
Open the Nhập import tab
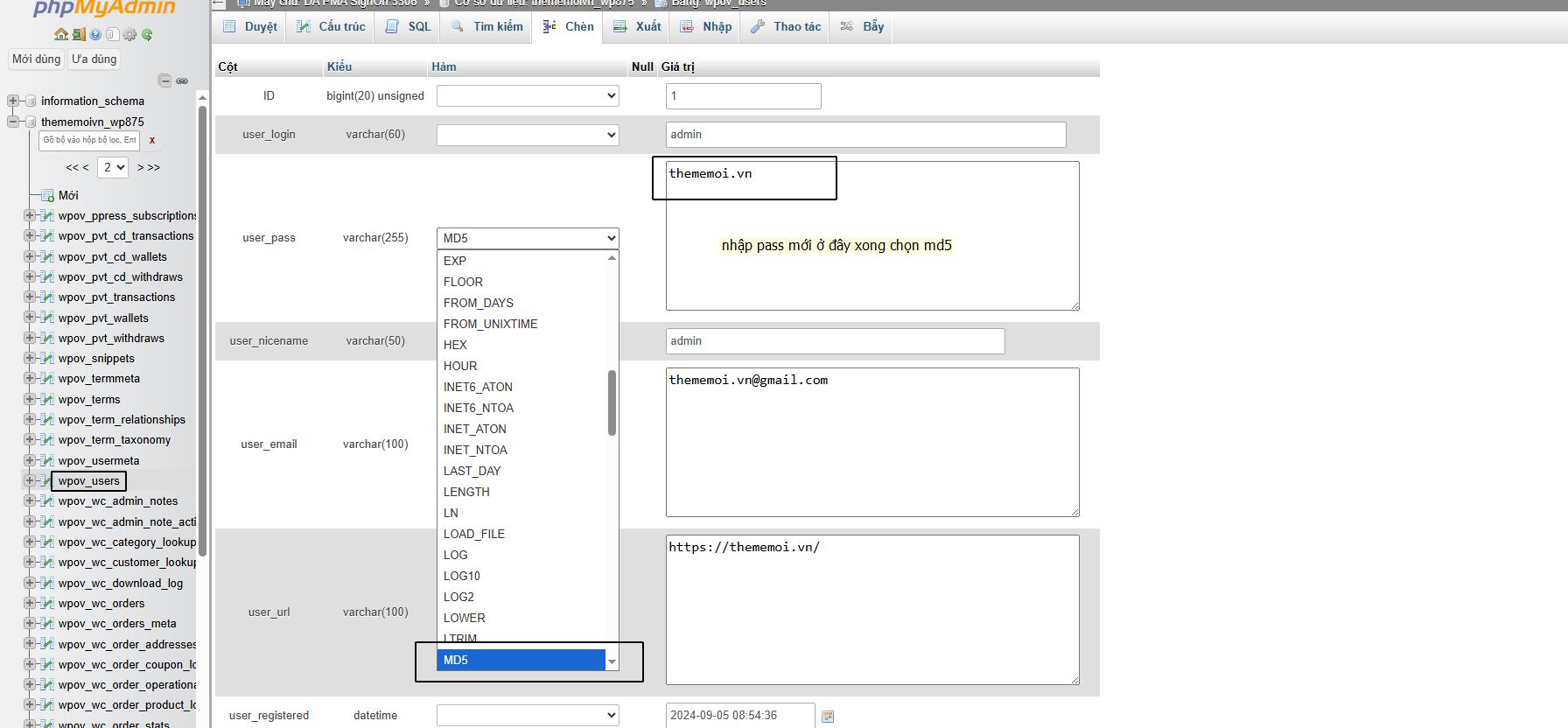click(x=706, y=26)
